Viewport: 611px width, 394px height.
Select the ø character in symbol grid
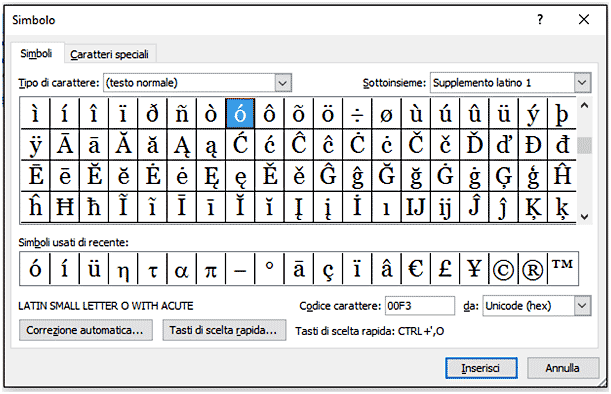coord(386,114)
